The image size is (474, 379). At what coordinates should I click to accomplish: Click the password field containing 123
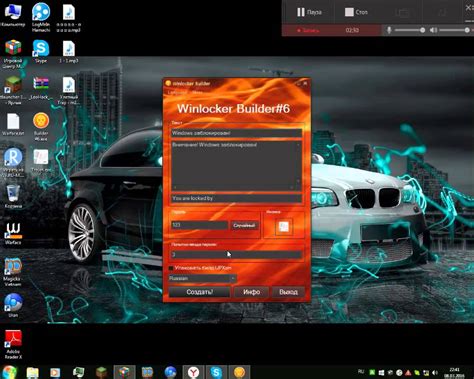(199, 225)
